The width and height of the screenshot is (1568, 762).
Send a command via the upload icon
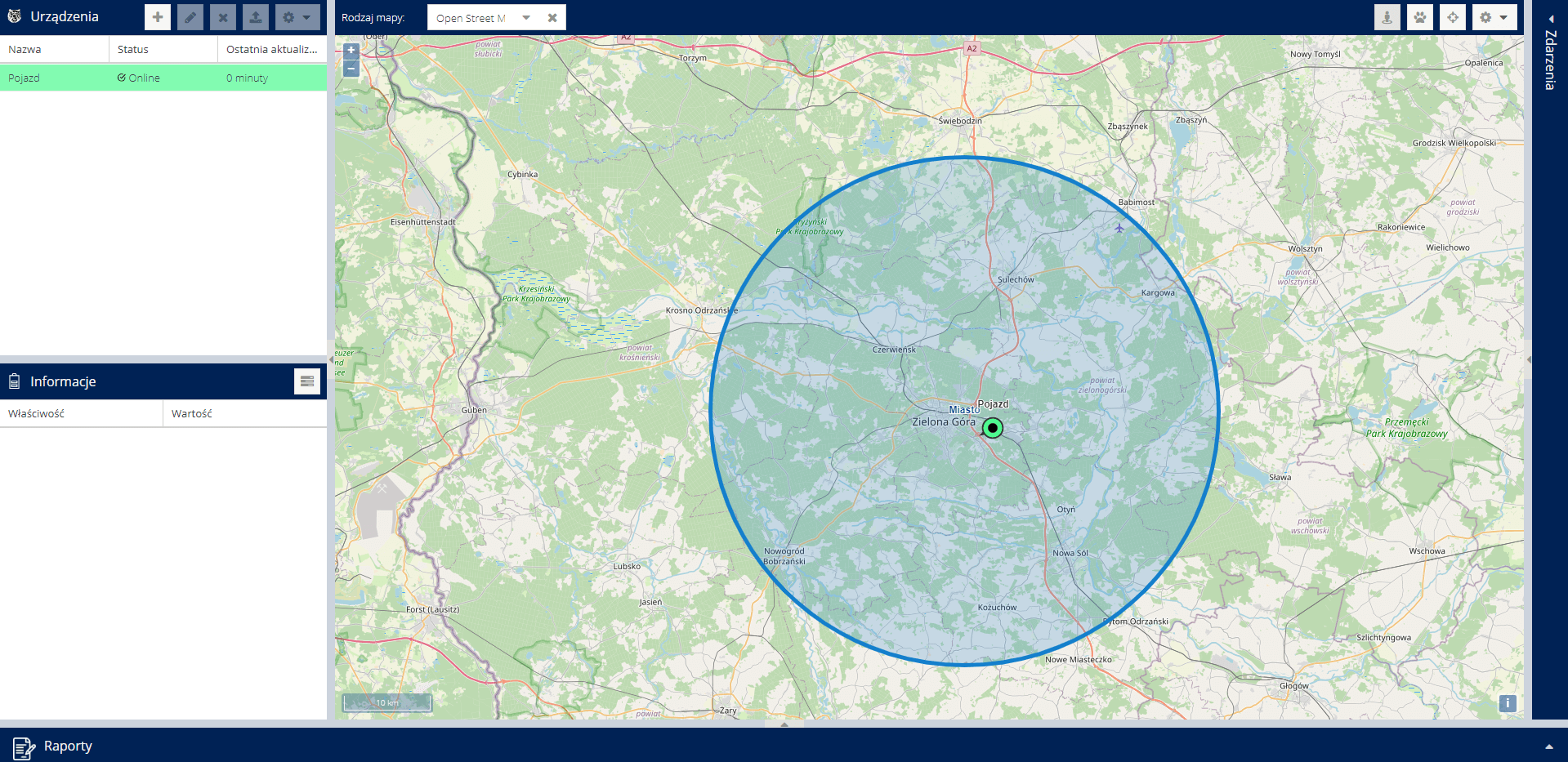click(256, 17)
